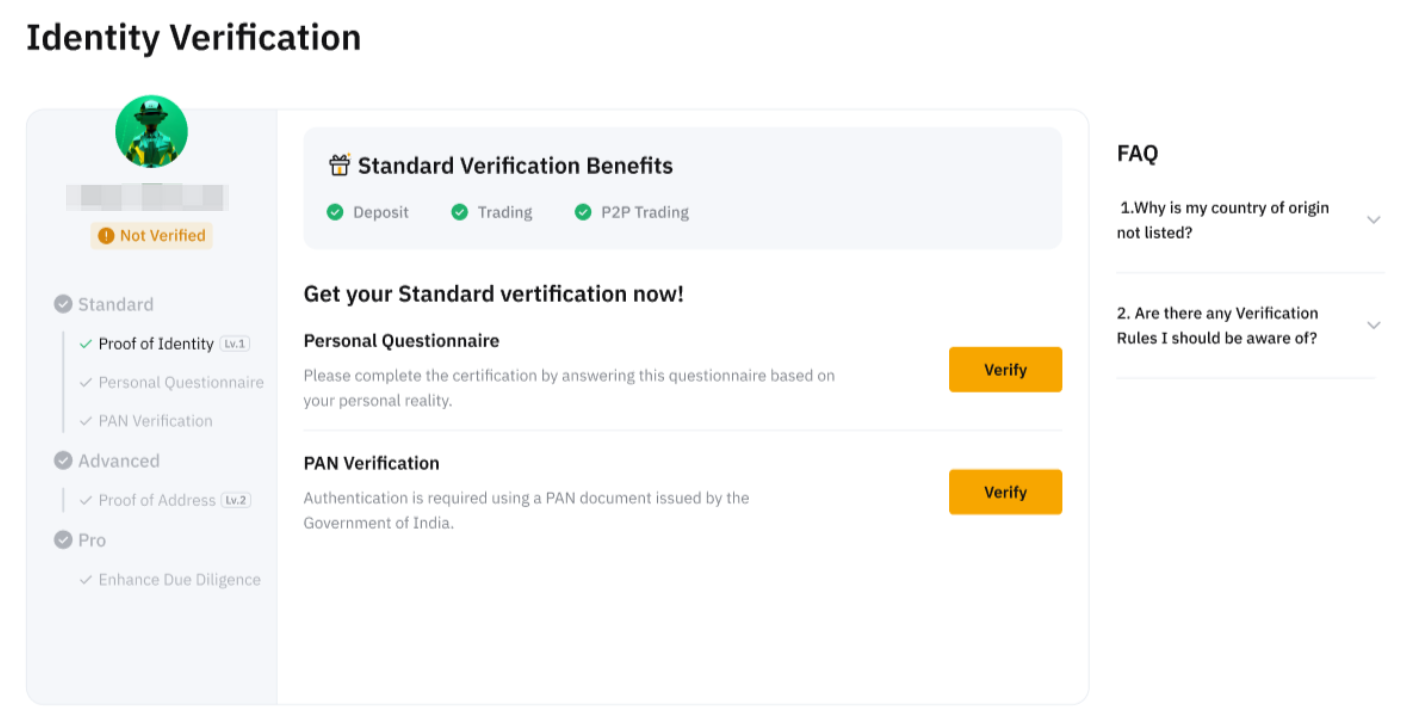
Task: Select Proof of Identity in the sidebar
Action: pyautogui.click(x=155, y=343)
